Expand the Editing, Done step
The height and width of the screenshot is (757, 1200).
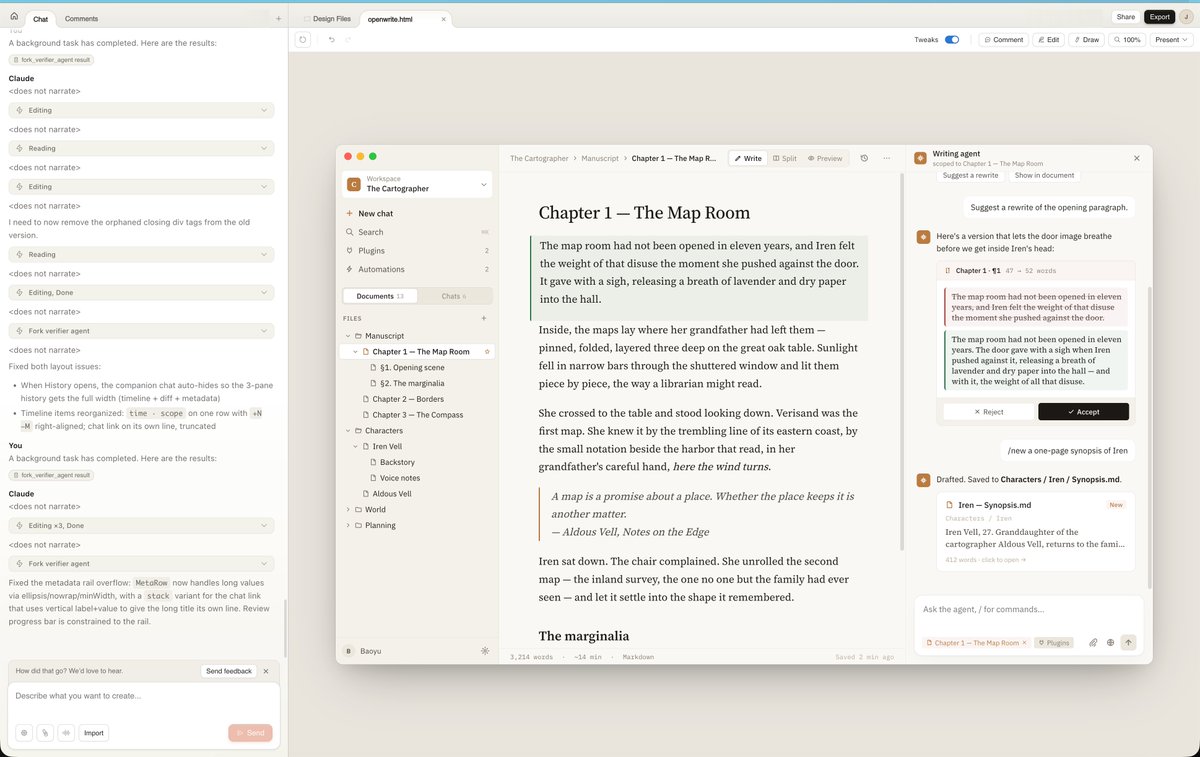[141, 293]
